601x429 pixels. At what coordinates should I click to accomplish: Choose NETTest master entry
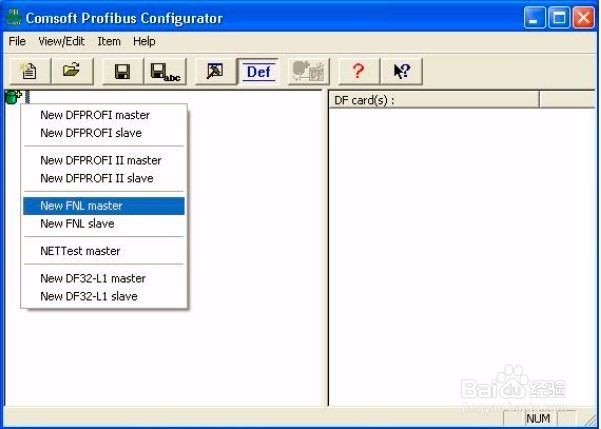click(104, 251)
